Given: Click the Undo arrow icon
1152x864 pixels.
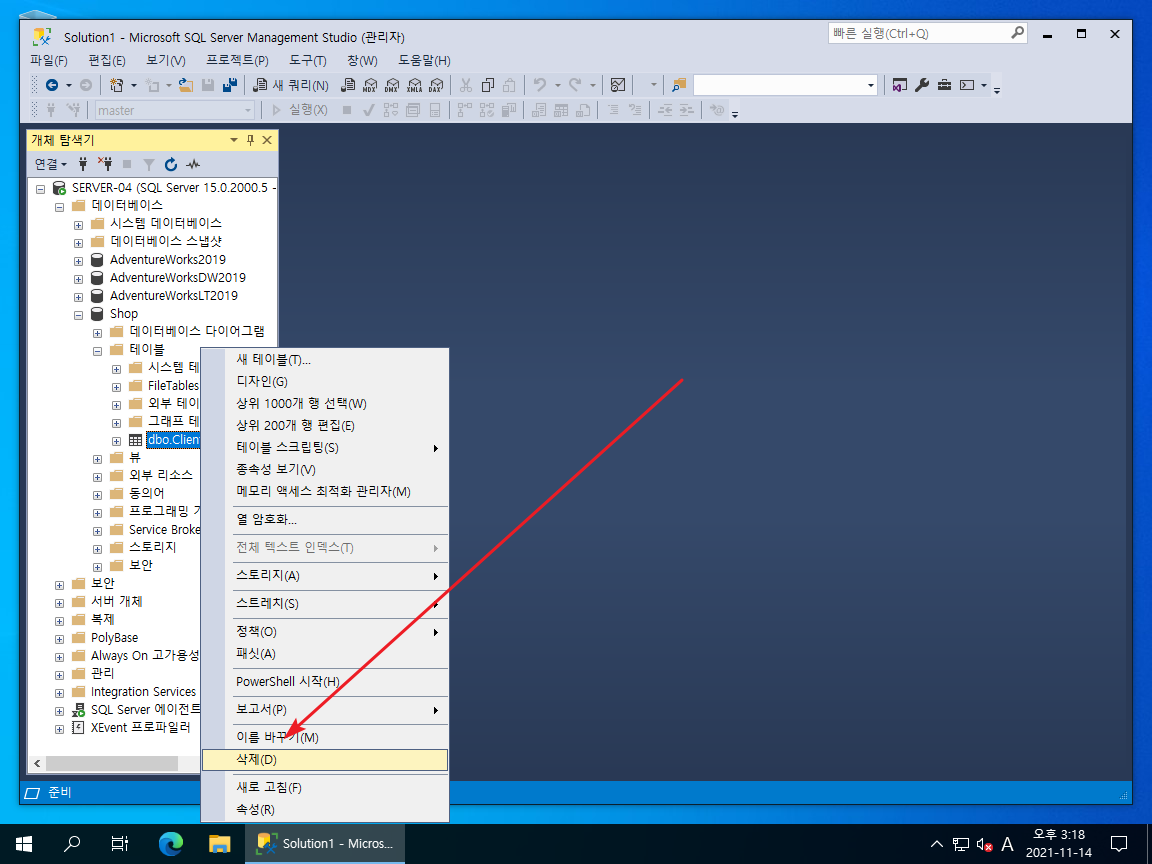Looking at the screenshot, I should tap(540, 85).
